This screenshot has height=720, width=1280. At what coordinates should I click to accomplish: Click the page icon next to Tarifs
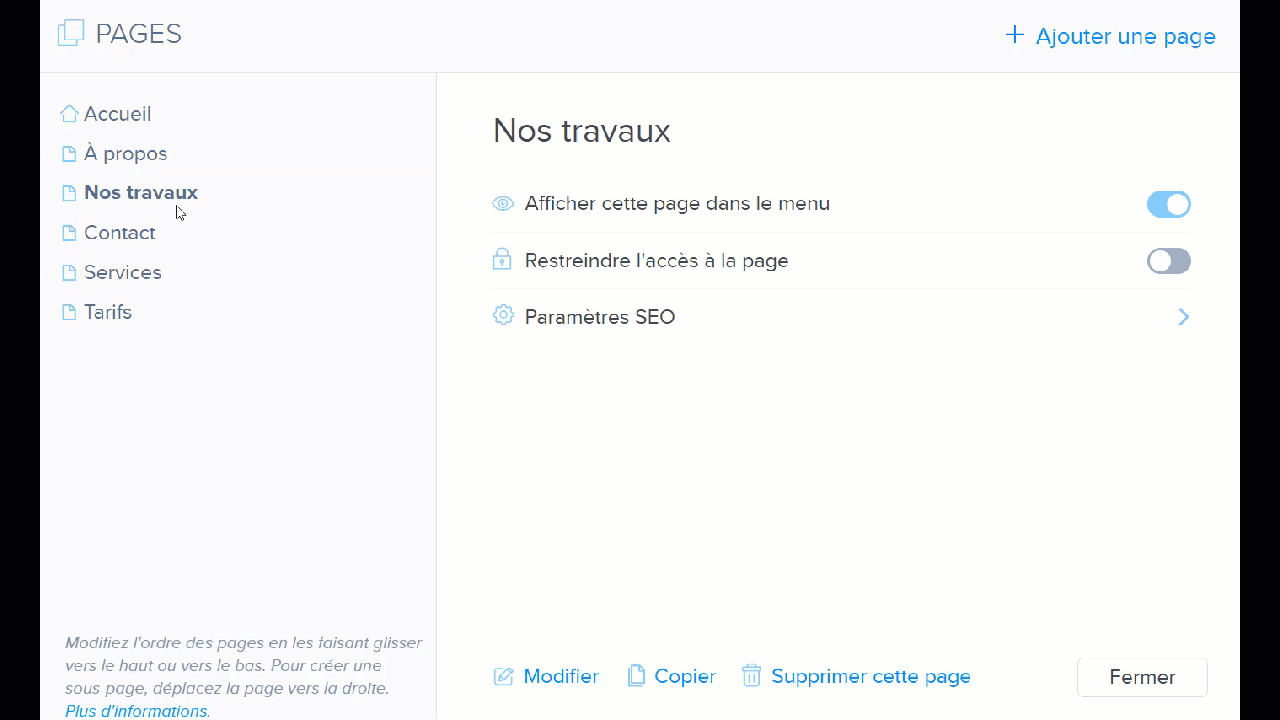click(x=69, y=313)
